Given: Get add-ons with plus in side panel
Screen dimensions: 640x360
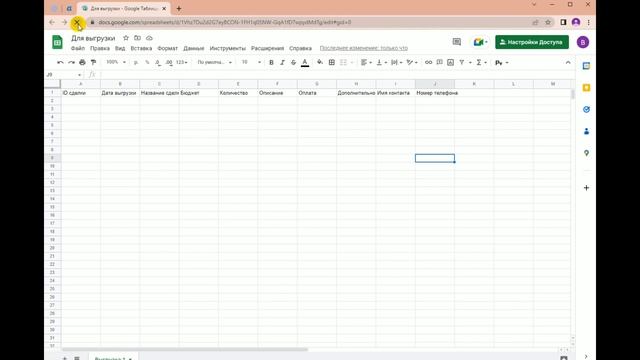Looking at the screenshot, I should point(587,188).
